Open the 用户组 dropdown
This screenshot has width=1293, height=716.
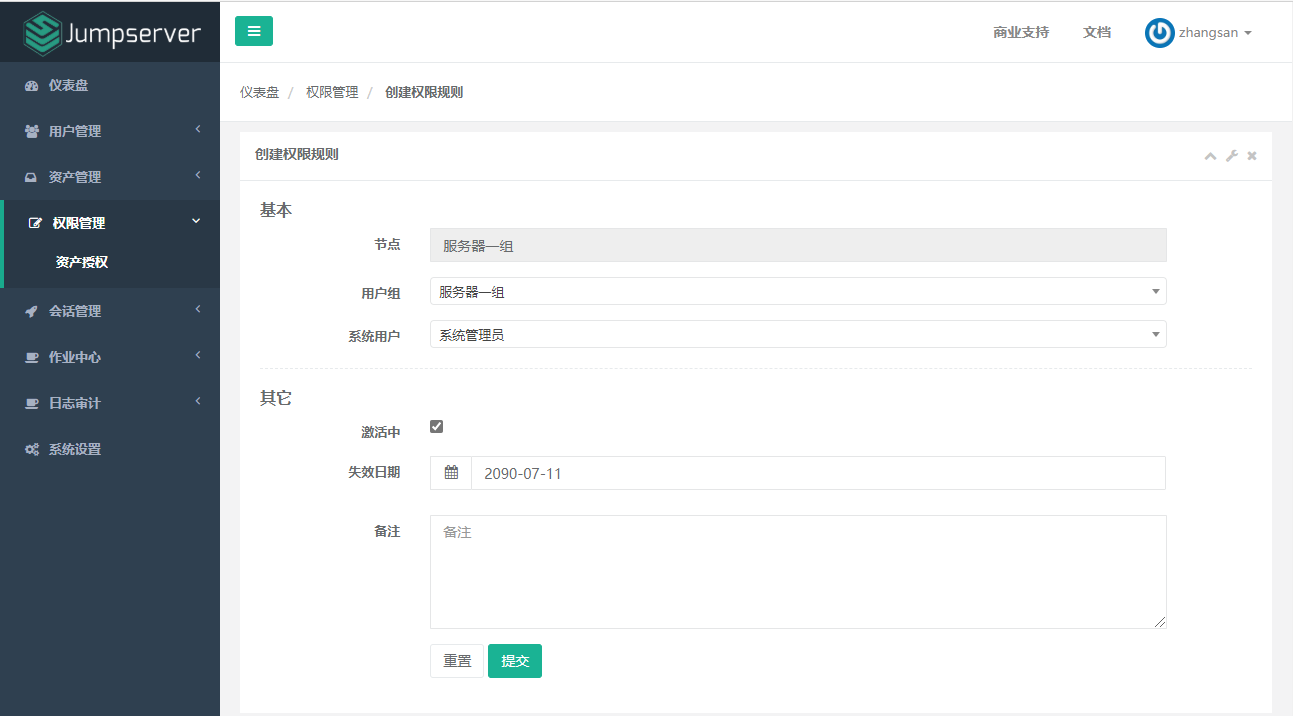click(797, 291)
